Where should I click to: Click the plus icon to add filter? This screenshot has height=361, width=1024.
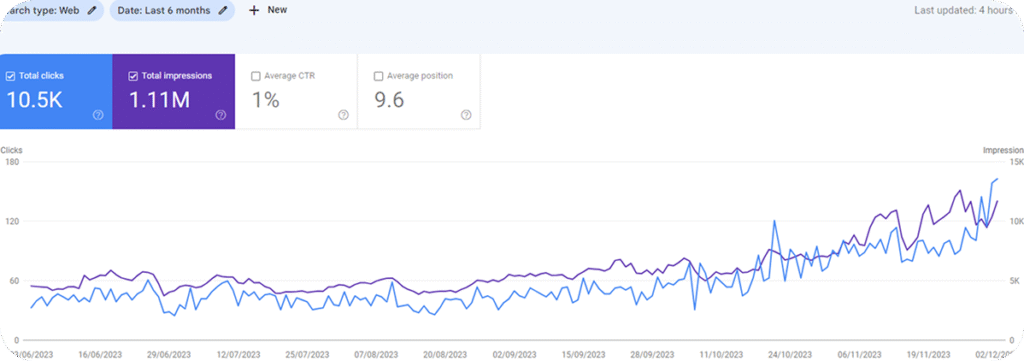tap(254, 10)
